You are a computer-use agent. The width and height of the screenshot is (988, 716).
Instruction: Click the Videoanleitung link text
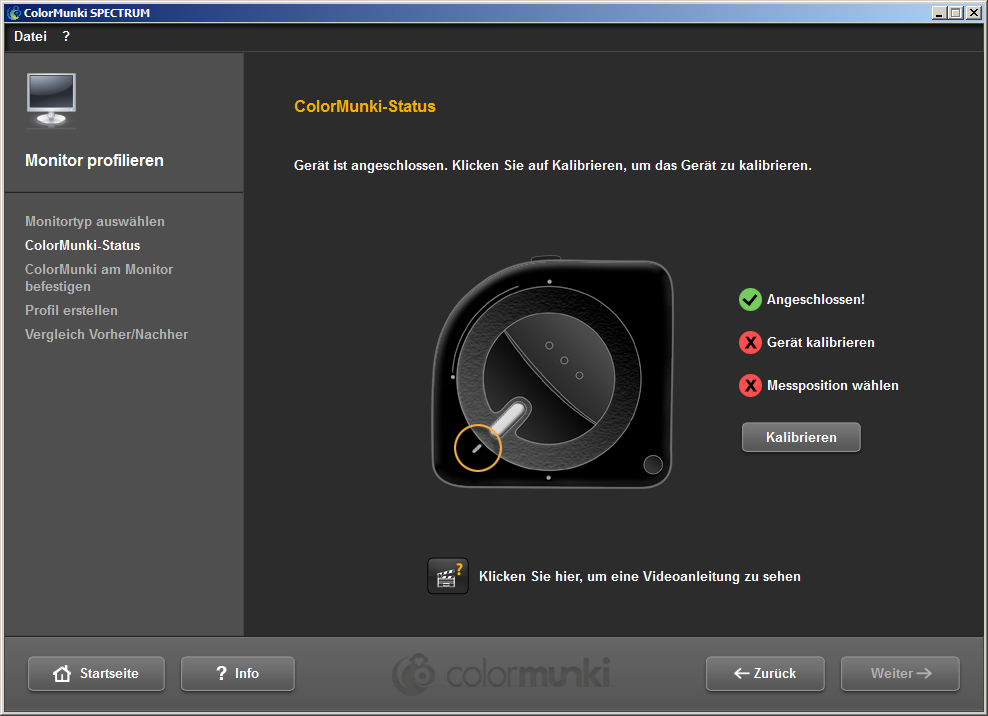click(x=640, y=576)
